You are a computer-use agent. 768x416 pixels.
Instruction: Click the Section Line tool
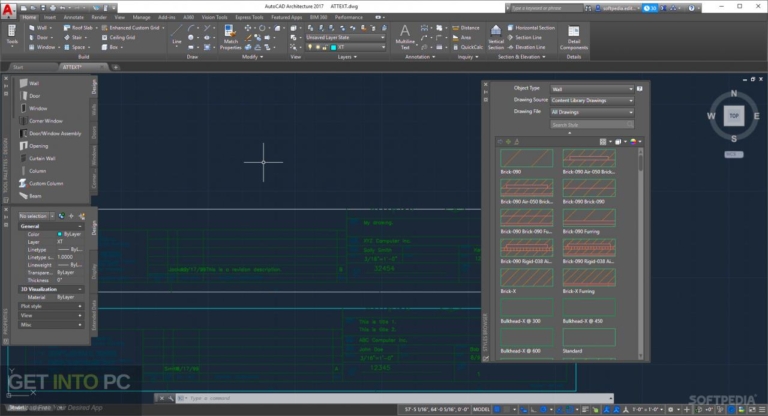(x=524, y=37)
